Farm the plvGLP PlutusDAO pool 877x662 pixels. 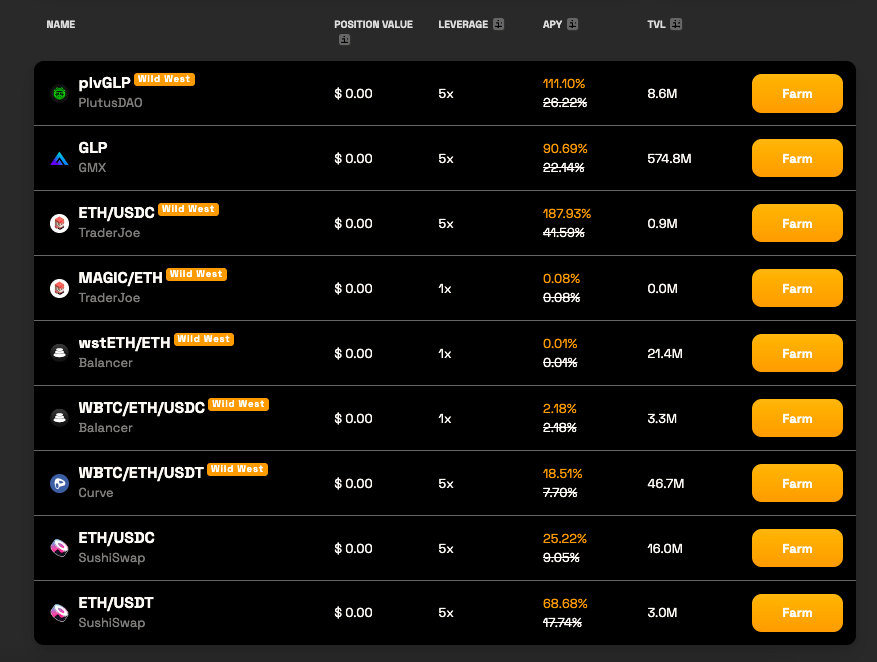pyautogui.click(x=797, y=93)
